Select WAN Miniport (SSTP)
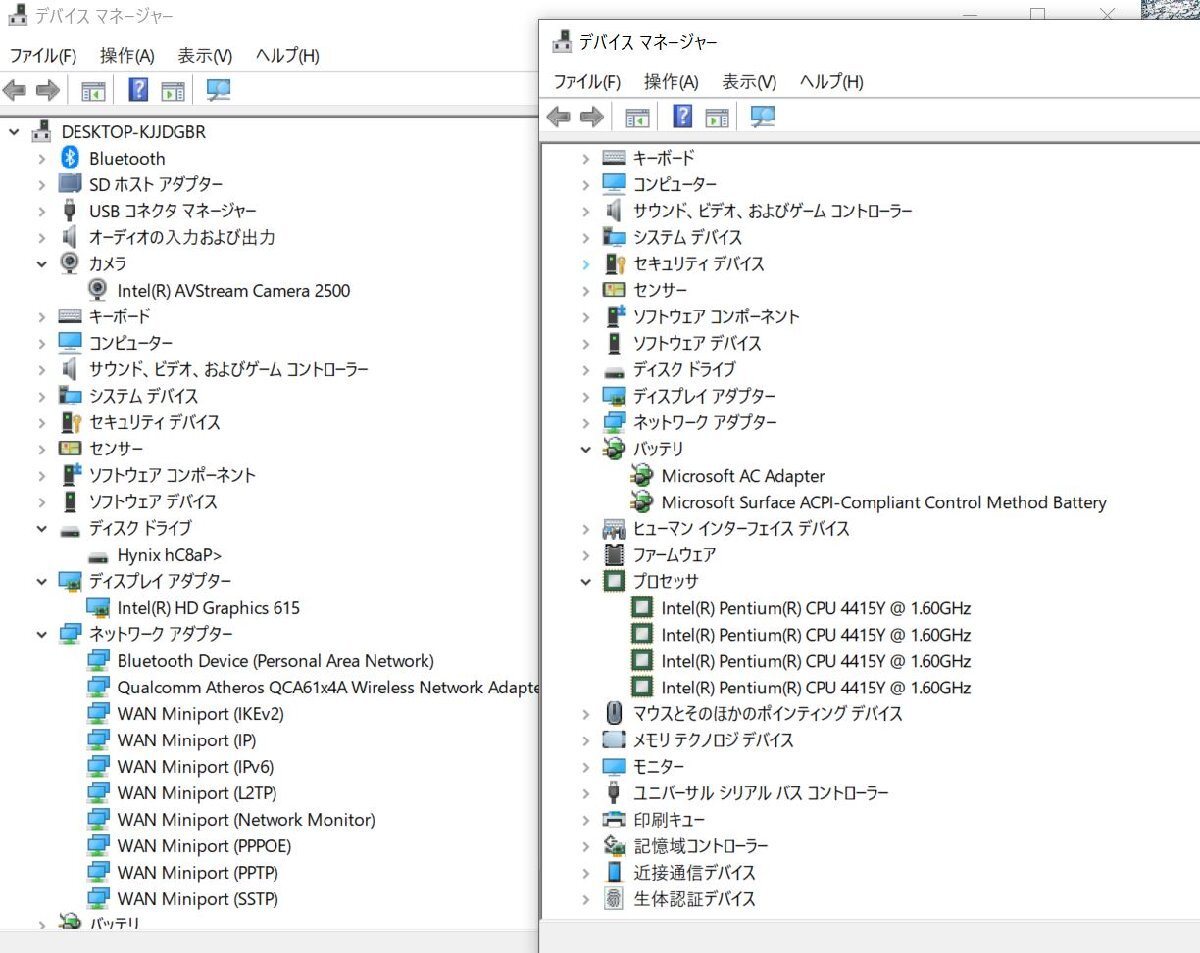The height and width of the screenshot is (953, 1200). (197, 899)
